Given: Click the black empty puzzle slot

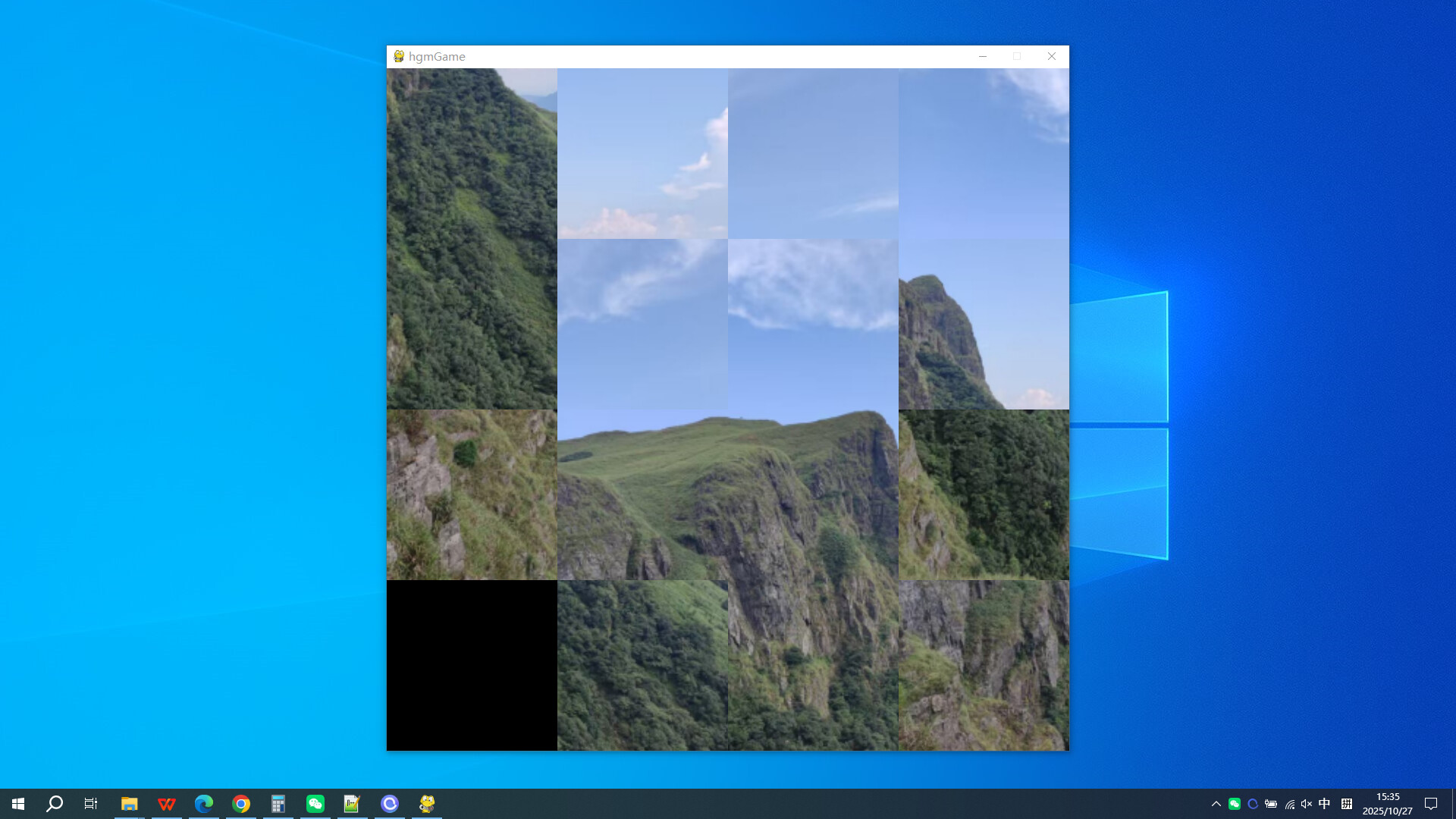Looking at the screenshot, I should 472,665.
